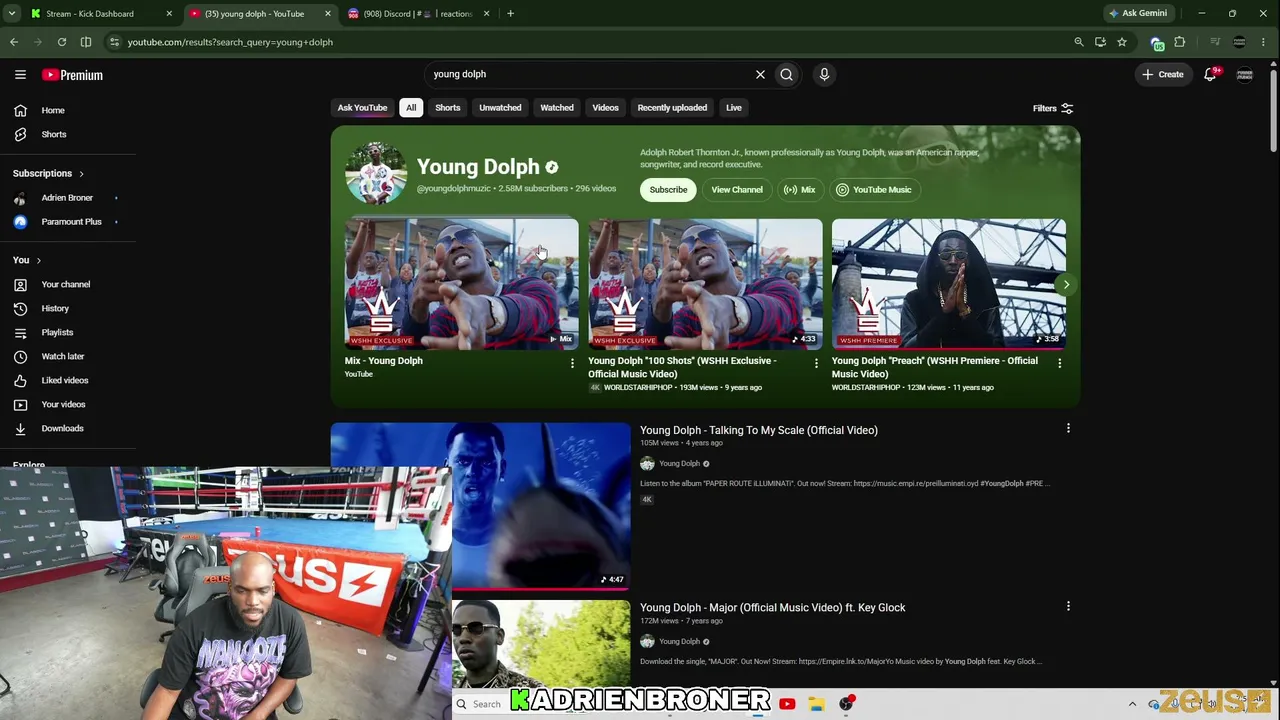Open a new browser tab
1280x720 pixels.
pos(510,14)
